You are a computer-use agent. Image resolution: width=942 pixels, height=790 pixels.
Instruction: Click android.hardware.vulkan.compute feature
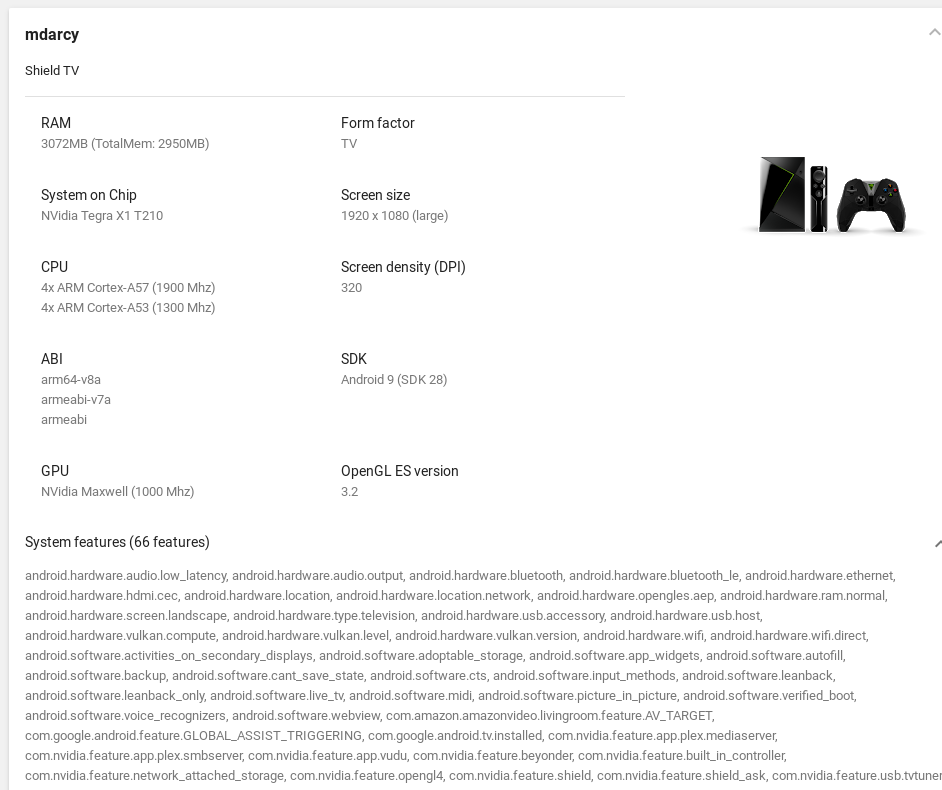[x=120, y=636]
